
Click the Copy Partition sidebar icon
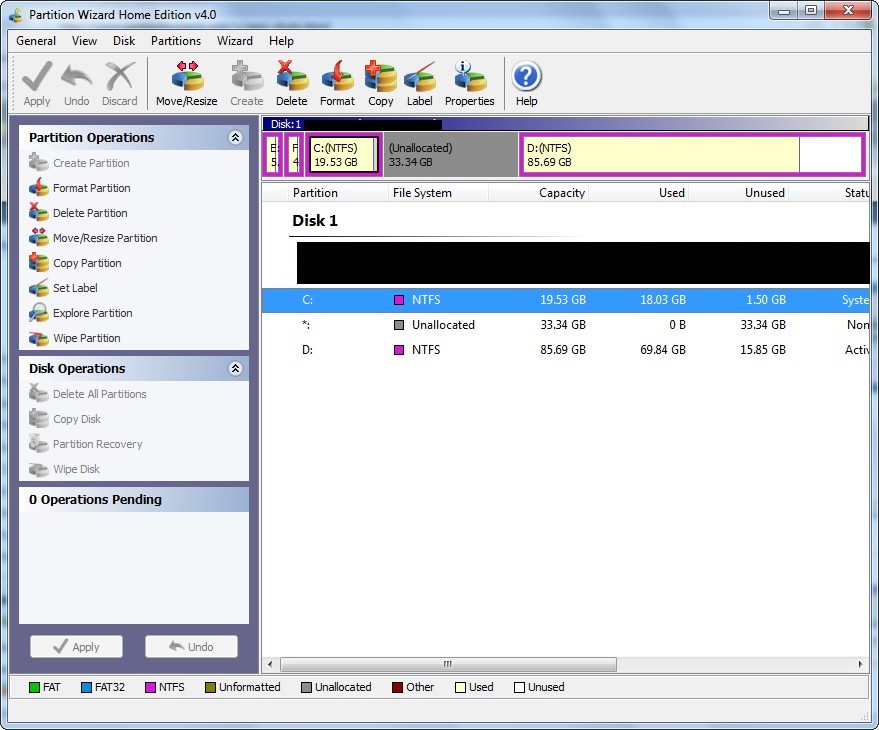pos(39,263)
